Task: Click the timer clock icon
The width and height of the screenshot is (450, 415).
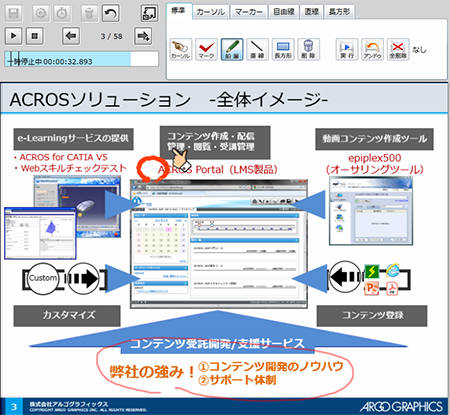Action: 62,13
